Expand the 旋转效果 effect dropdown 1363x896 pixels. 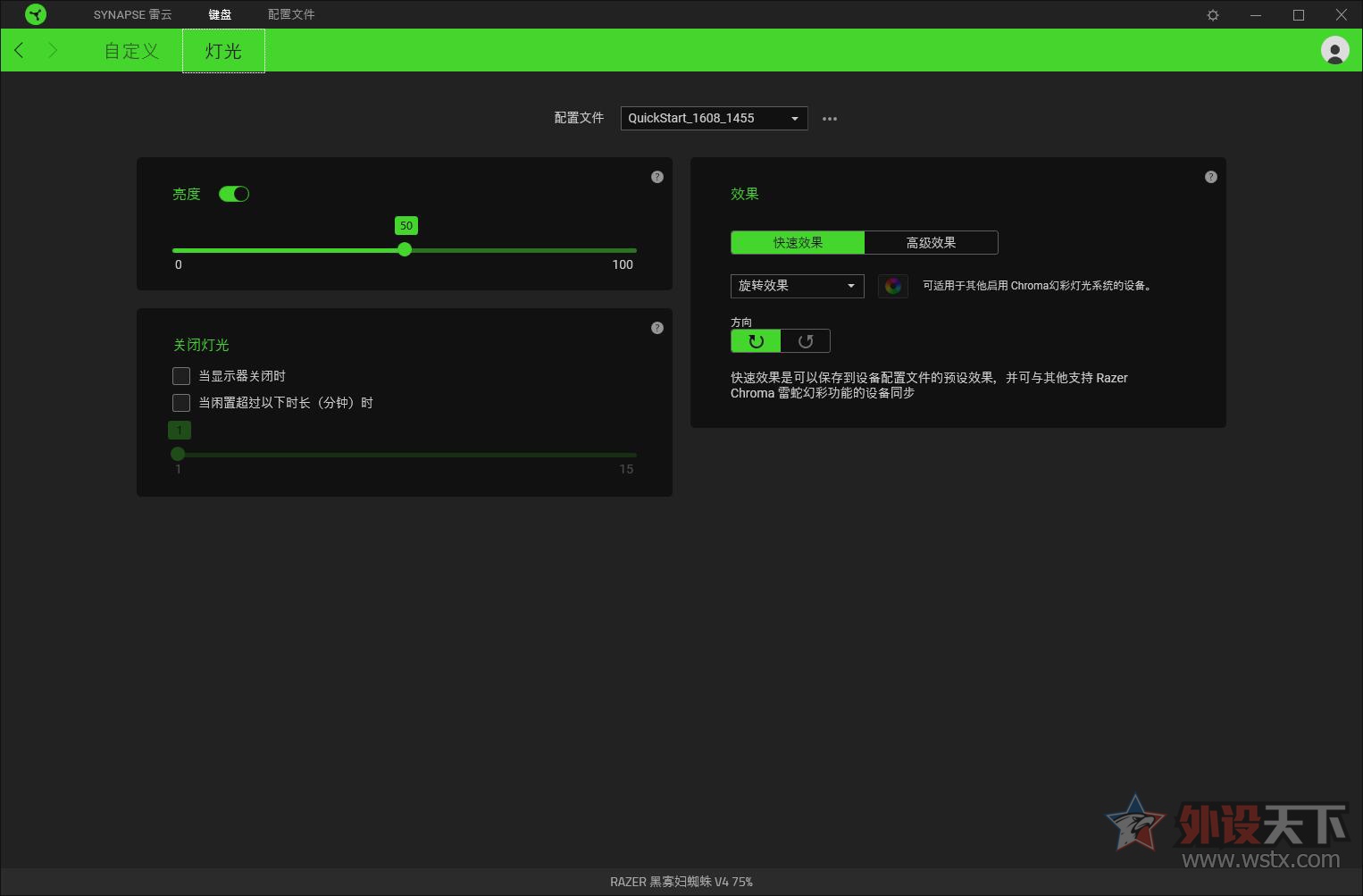point(798,286)
